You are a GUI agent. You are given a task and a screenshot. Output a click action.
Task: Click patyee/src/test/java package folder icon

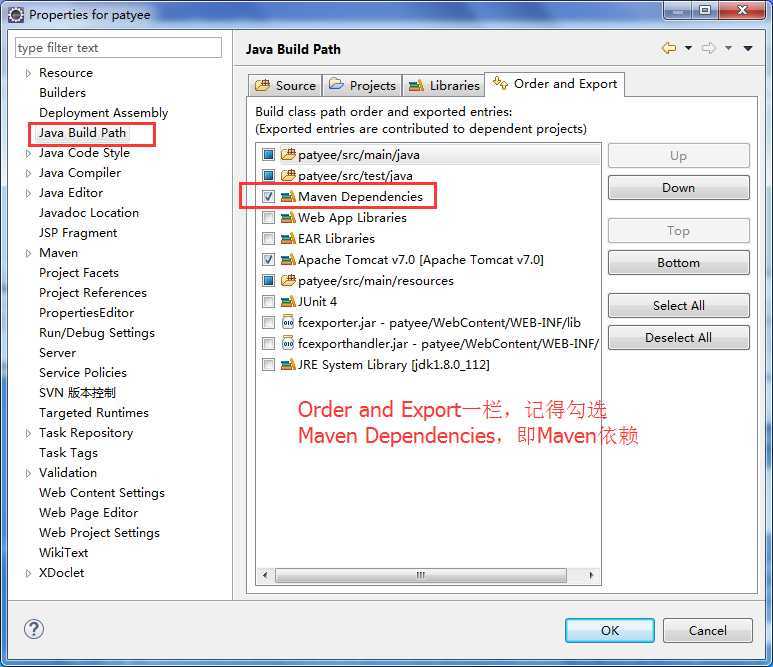(288, 176)
